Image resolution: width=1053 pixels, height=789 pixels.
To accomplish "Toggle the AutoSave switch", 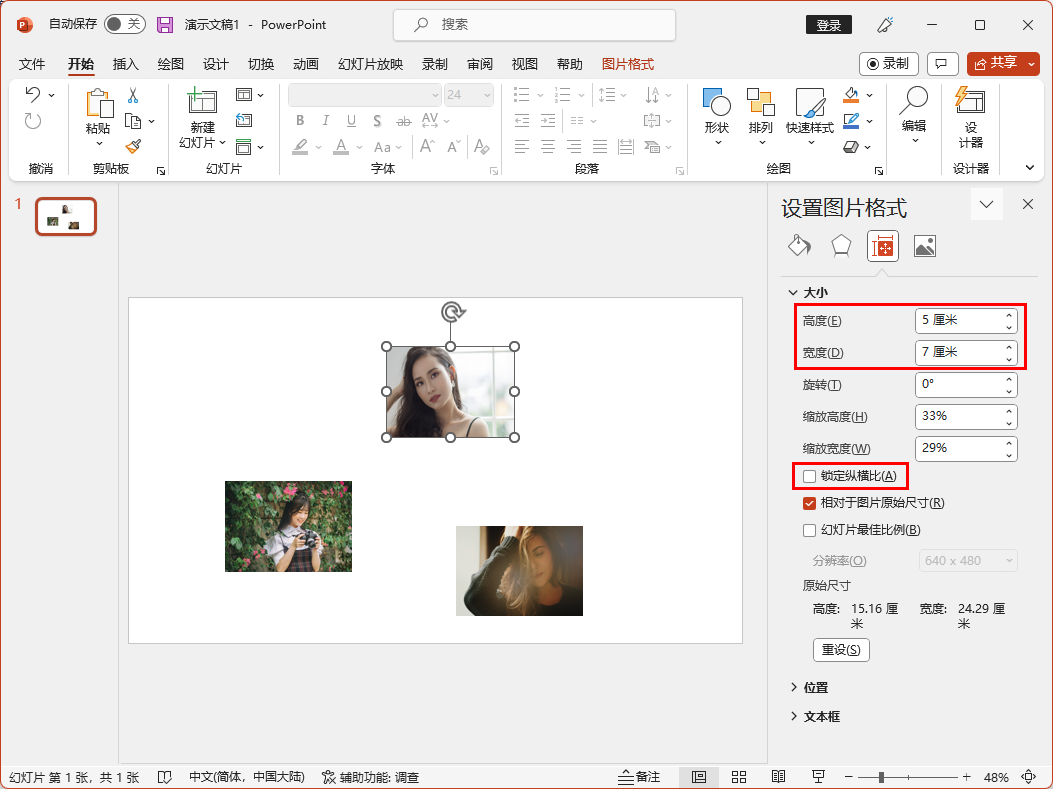I will point(125,24).
